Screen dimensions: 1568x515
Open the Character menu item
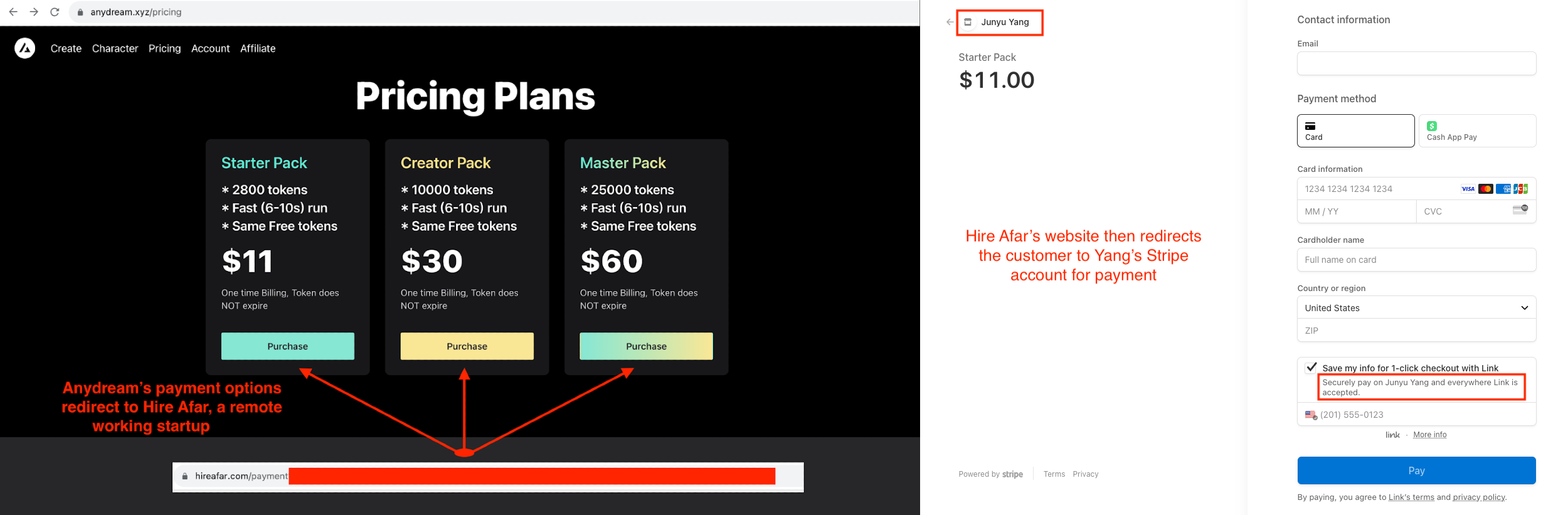(x=115, y=48)
